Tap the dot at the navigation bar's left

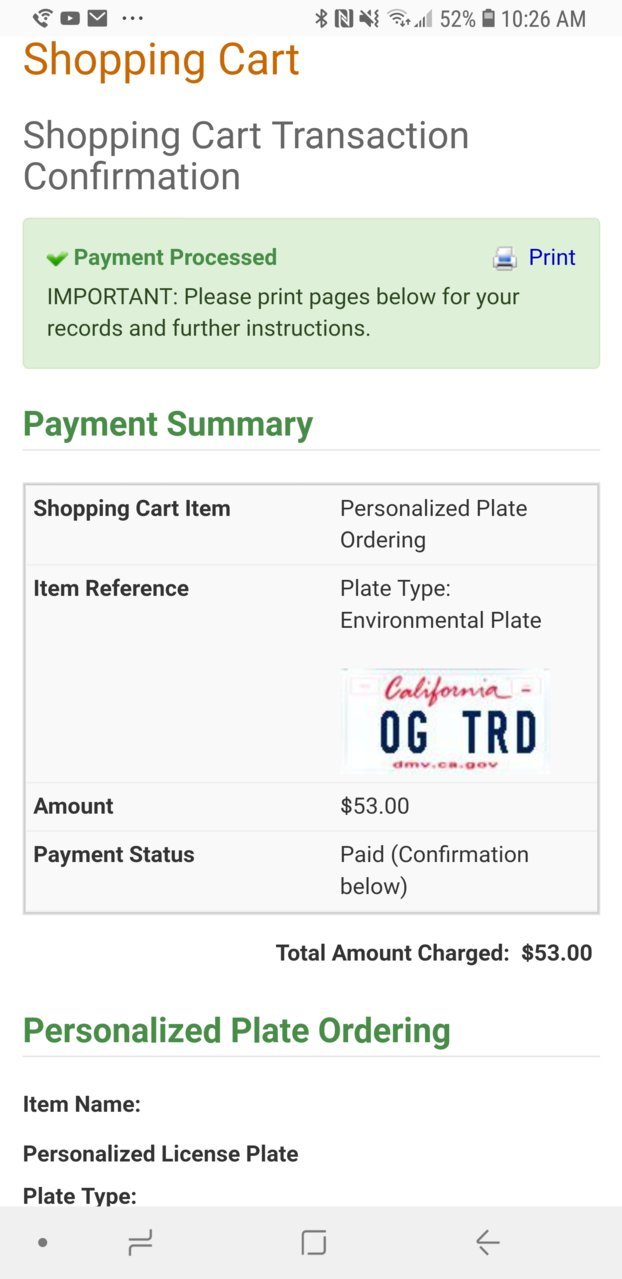[42, 1242]
